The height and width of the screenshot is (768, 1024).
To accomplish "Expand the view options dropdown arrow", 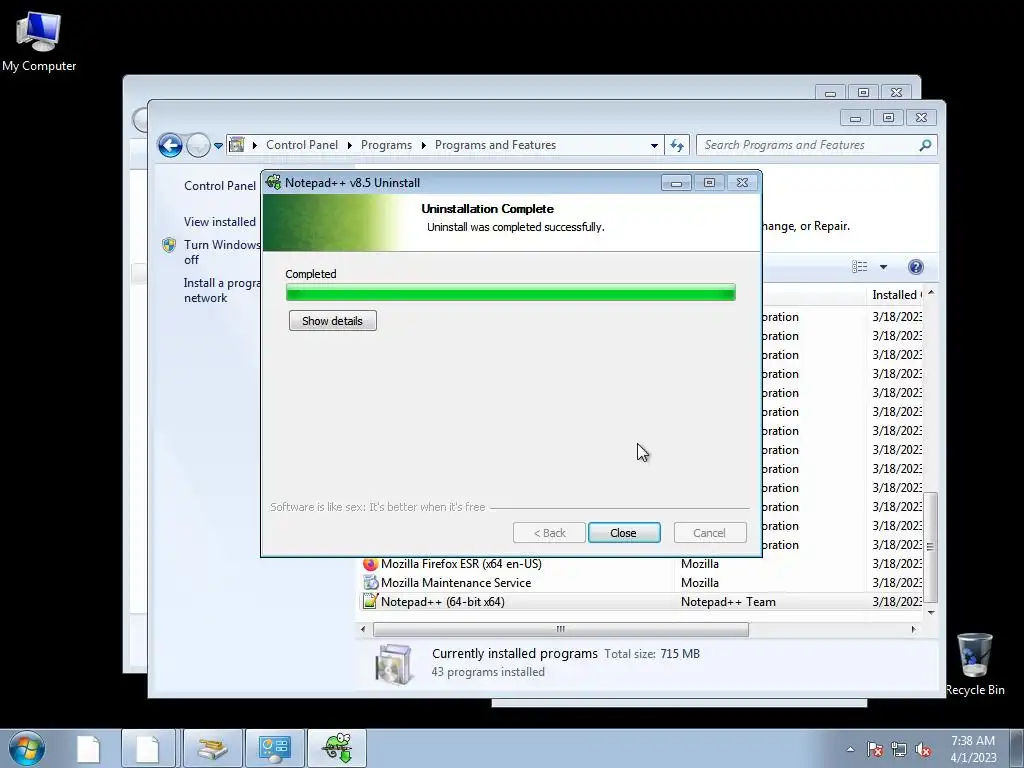I will (883, 266).
